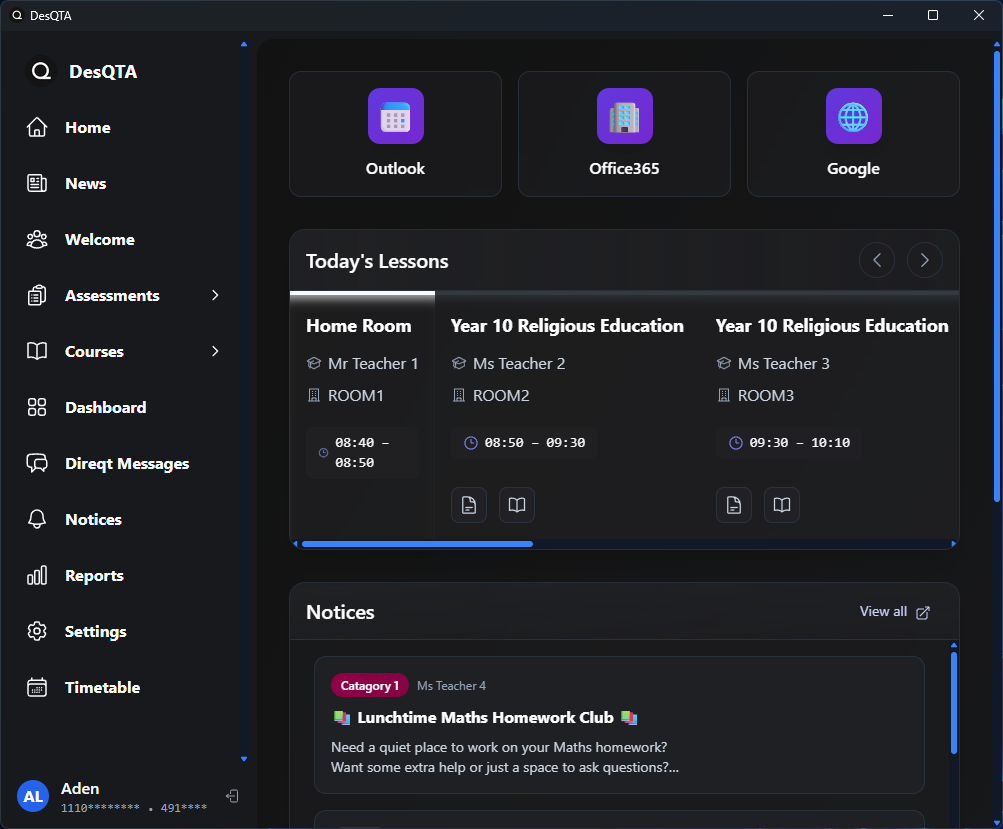
Task: Click the sidebar scroll down arrow
Action: point(244,759)
